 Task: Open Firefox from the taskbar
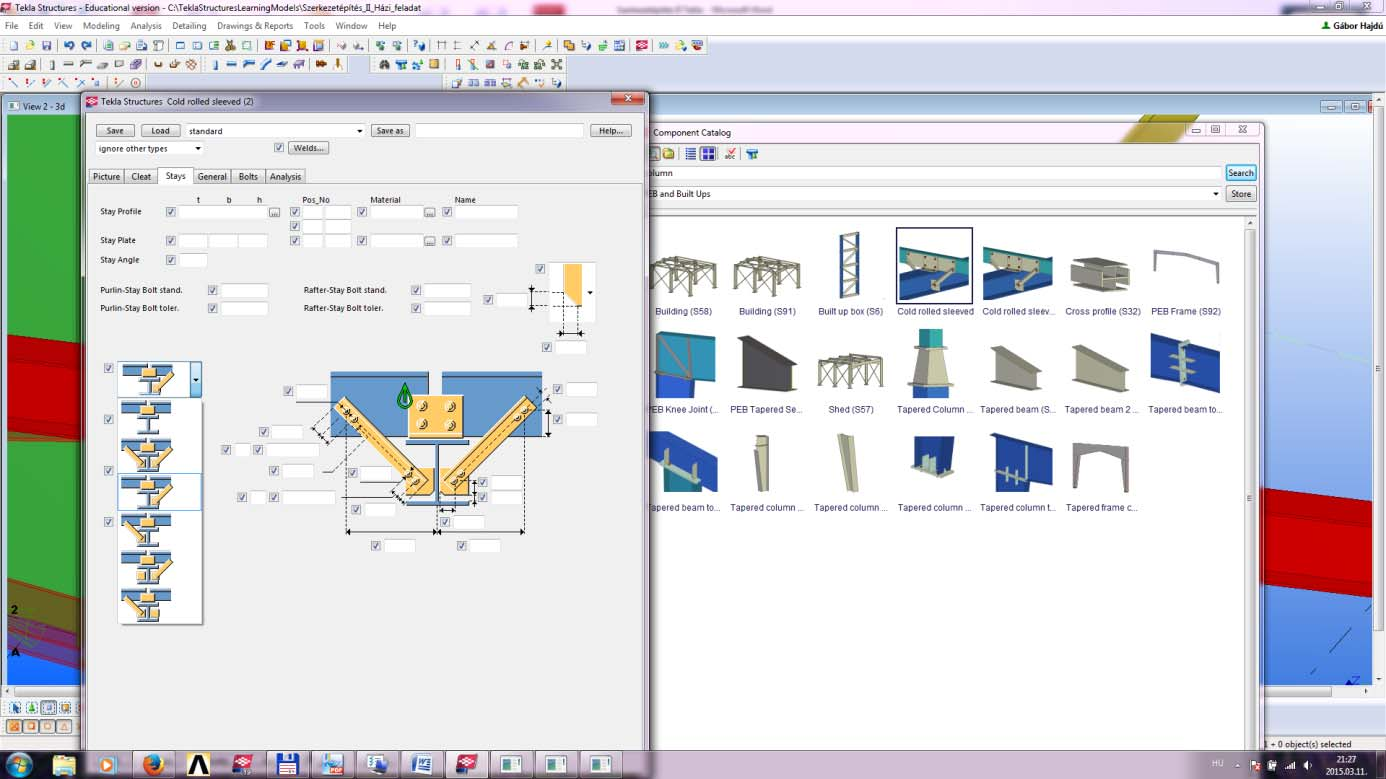click(x=153, y=765)
